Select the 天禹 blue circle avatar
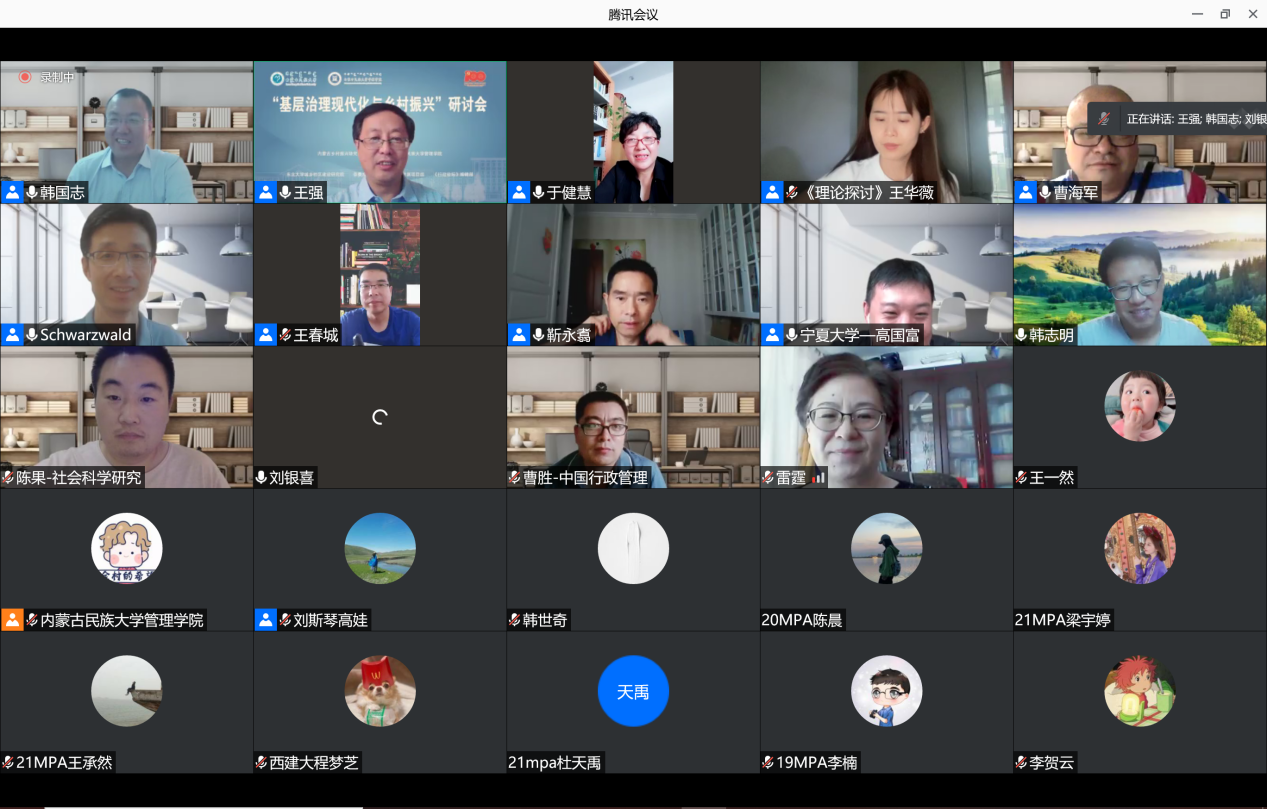 pos(633,691)
